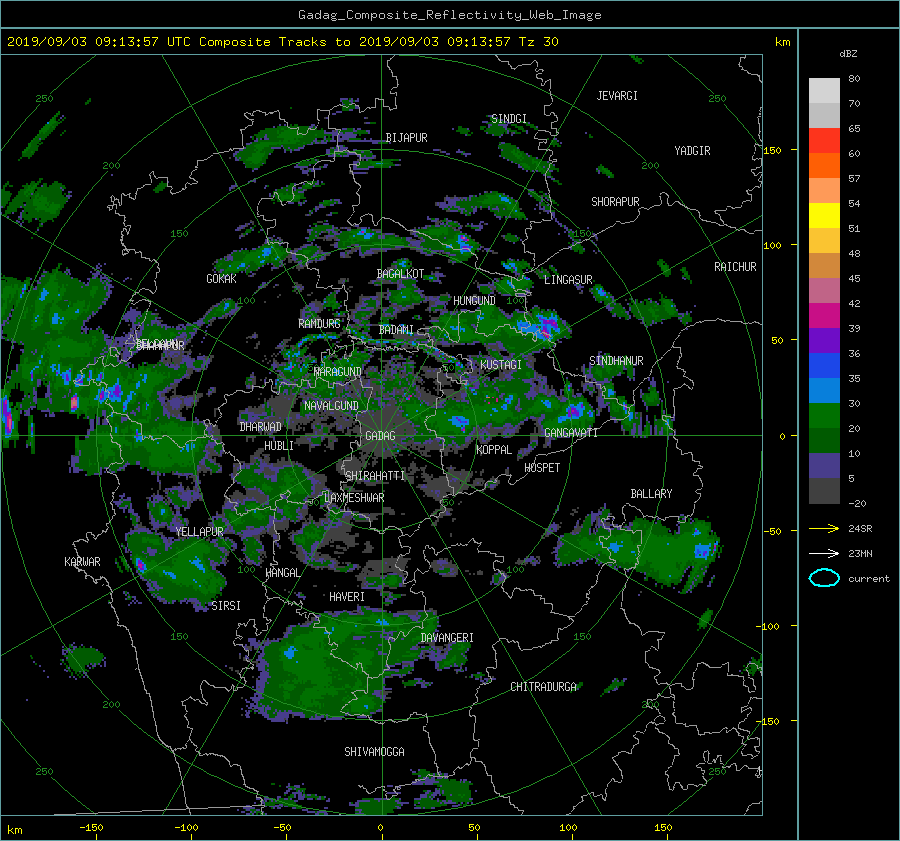Click the UTC Composite Tracks timestamp header
Viewport: 900px width, 841px height.
point(282,42)
